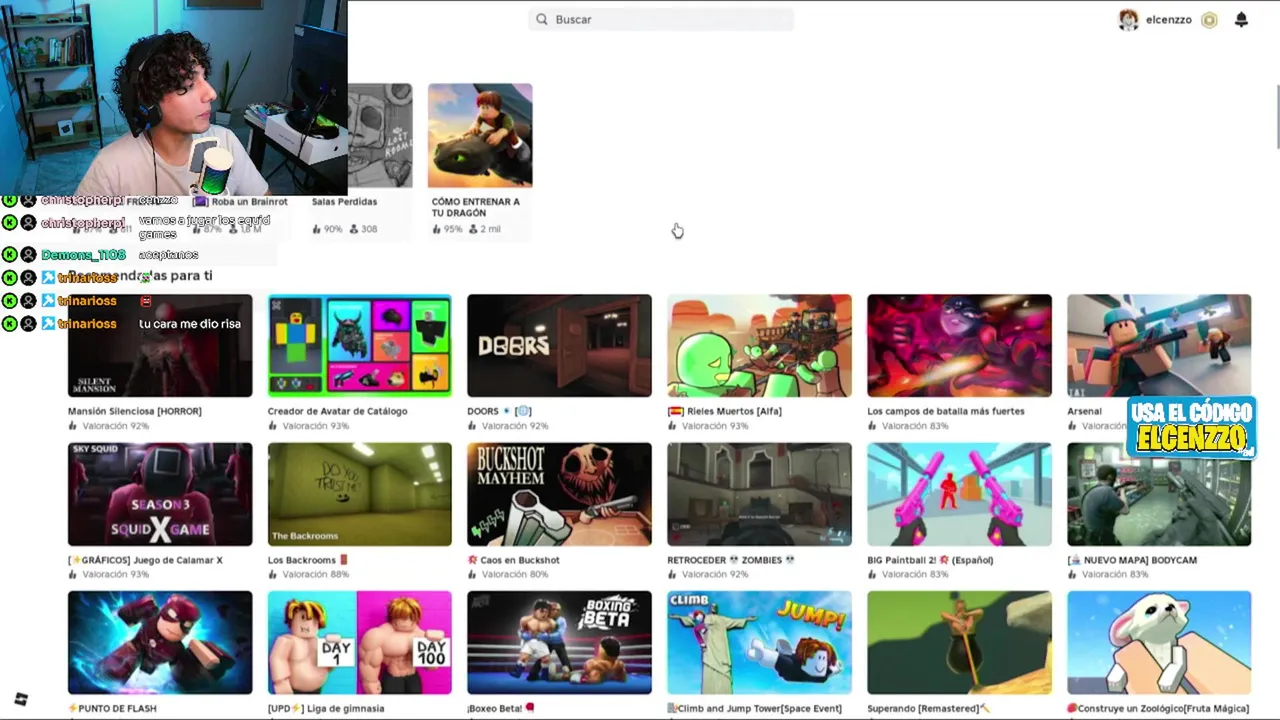Screen dimensions: 1280x720
Task: Click the Juego de Calamar X title
Action: click(145, 560)
